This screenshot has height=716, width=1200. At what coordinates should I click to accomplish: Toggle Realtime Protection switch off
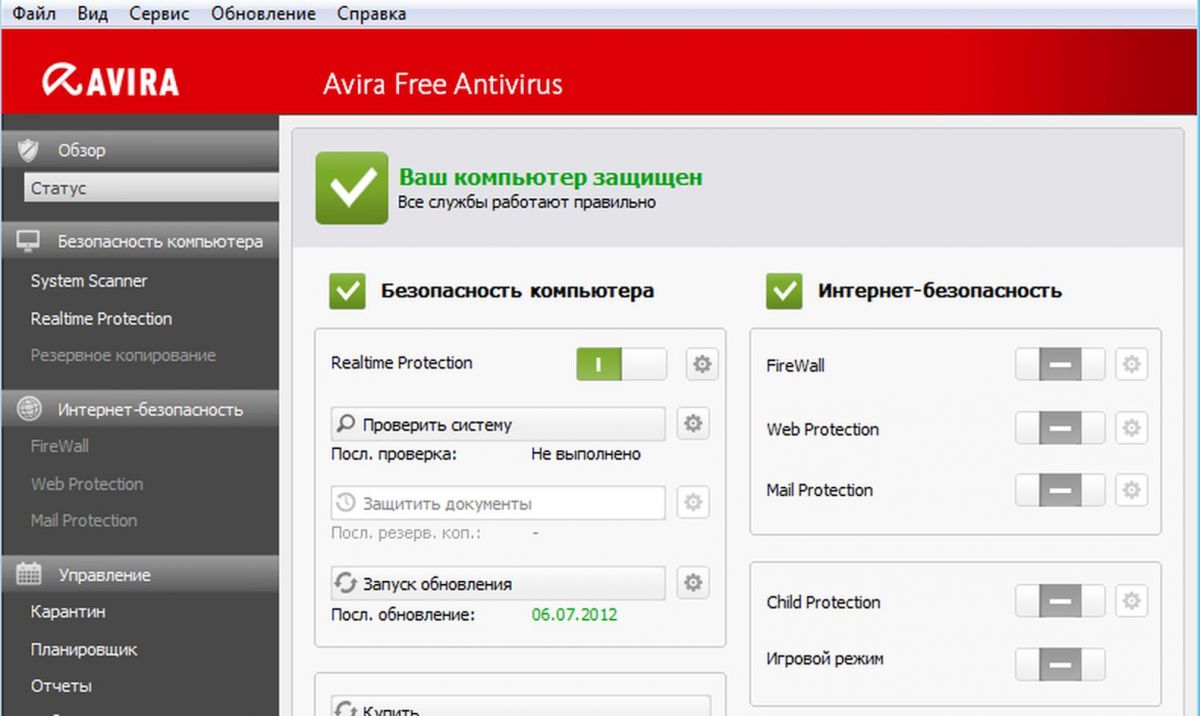coord(621,364)
